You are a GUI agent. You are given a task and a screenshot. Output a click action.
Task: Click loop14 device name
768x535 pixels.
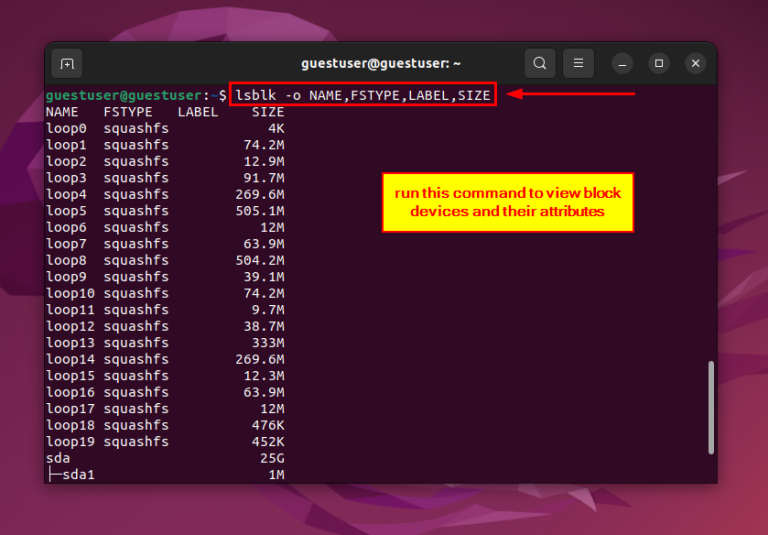71,360
